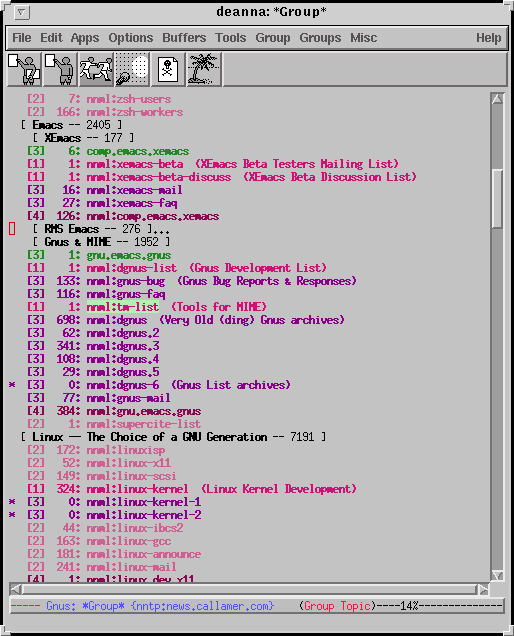This screenshot has height=636, width=514.
Task: Open the Options menu
Action: 131,38
